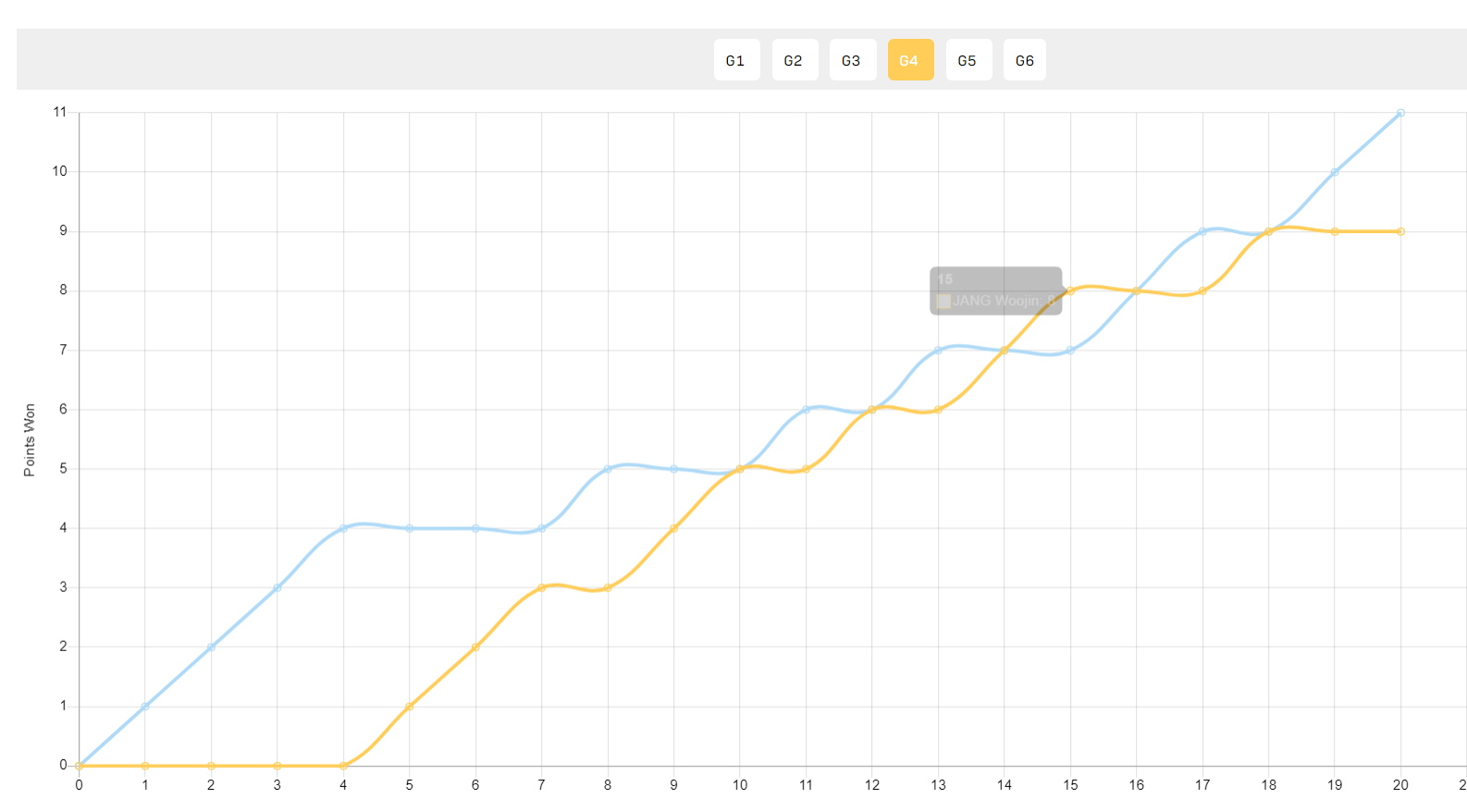Click blue data point at rally 13
Viewport: 1467px width, 812px height.
coord(938,351)
